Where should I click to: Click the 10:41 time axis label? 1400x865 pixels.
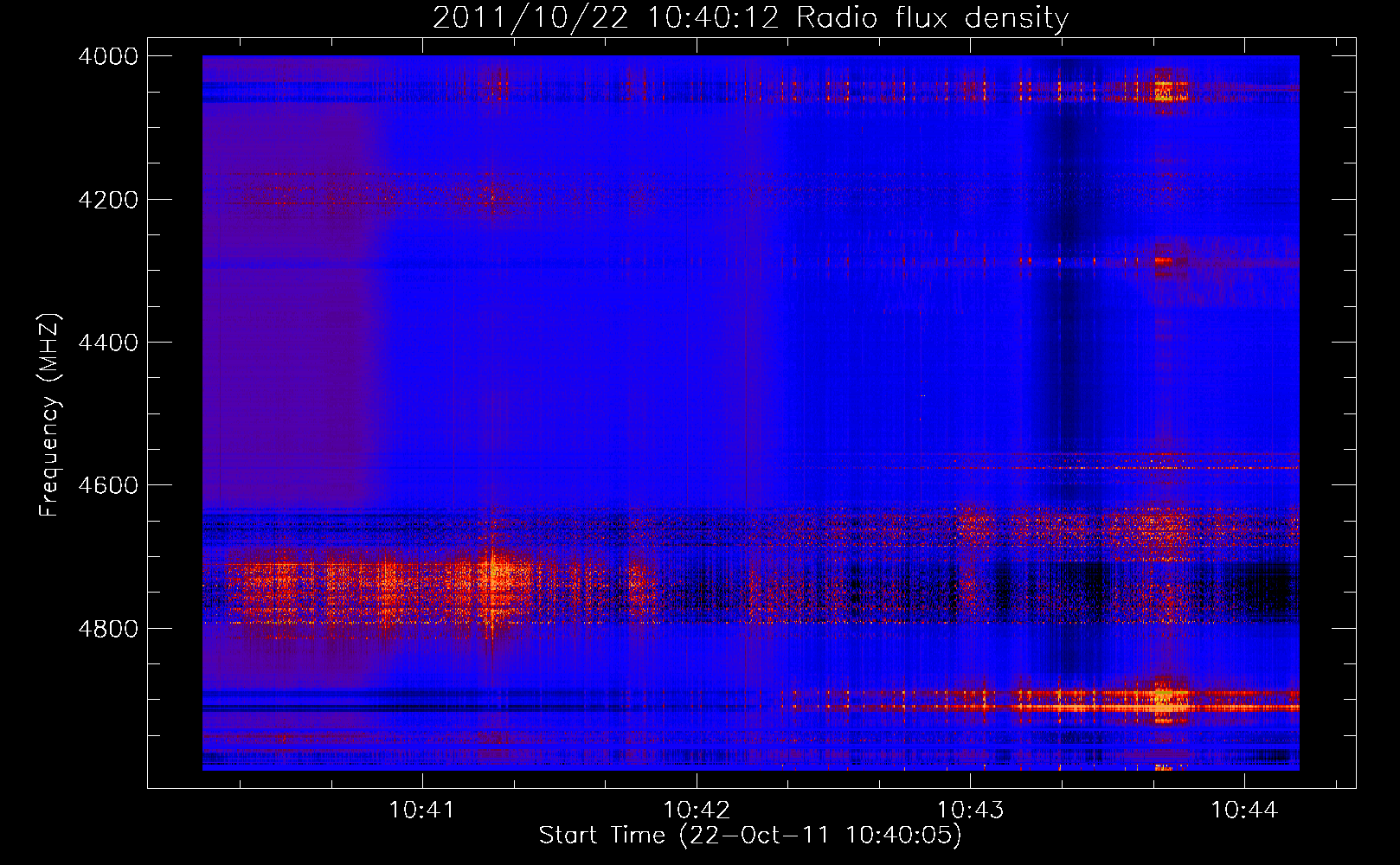tap(422, 810)
